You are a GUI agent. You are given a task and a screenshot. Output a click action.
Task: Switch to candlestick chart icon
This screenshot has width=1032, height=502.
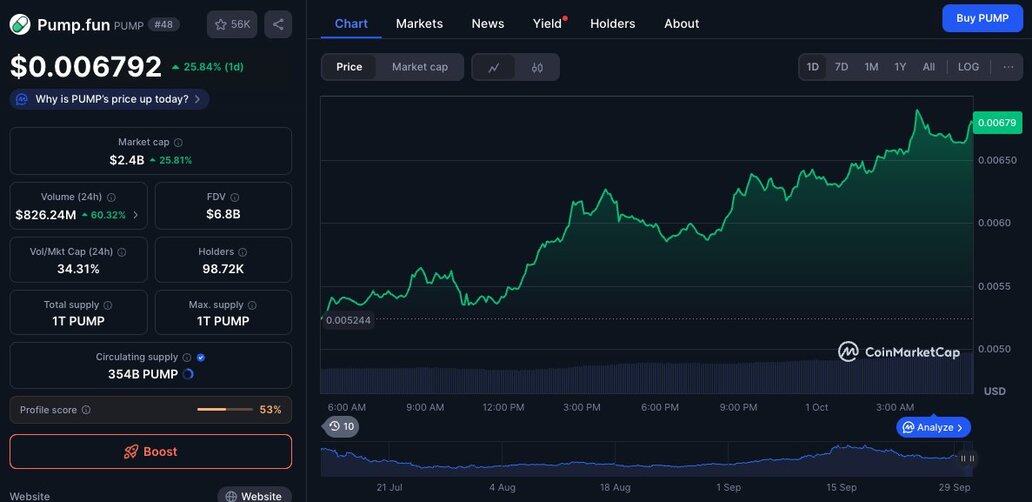[x=537, y=67]
